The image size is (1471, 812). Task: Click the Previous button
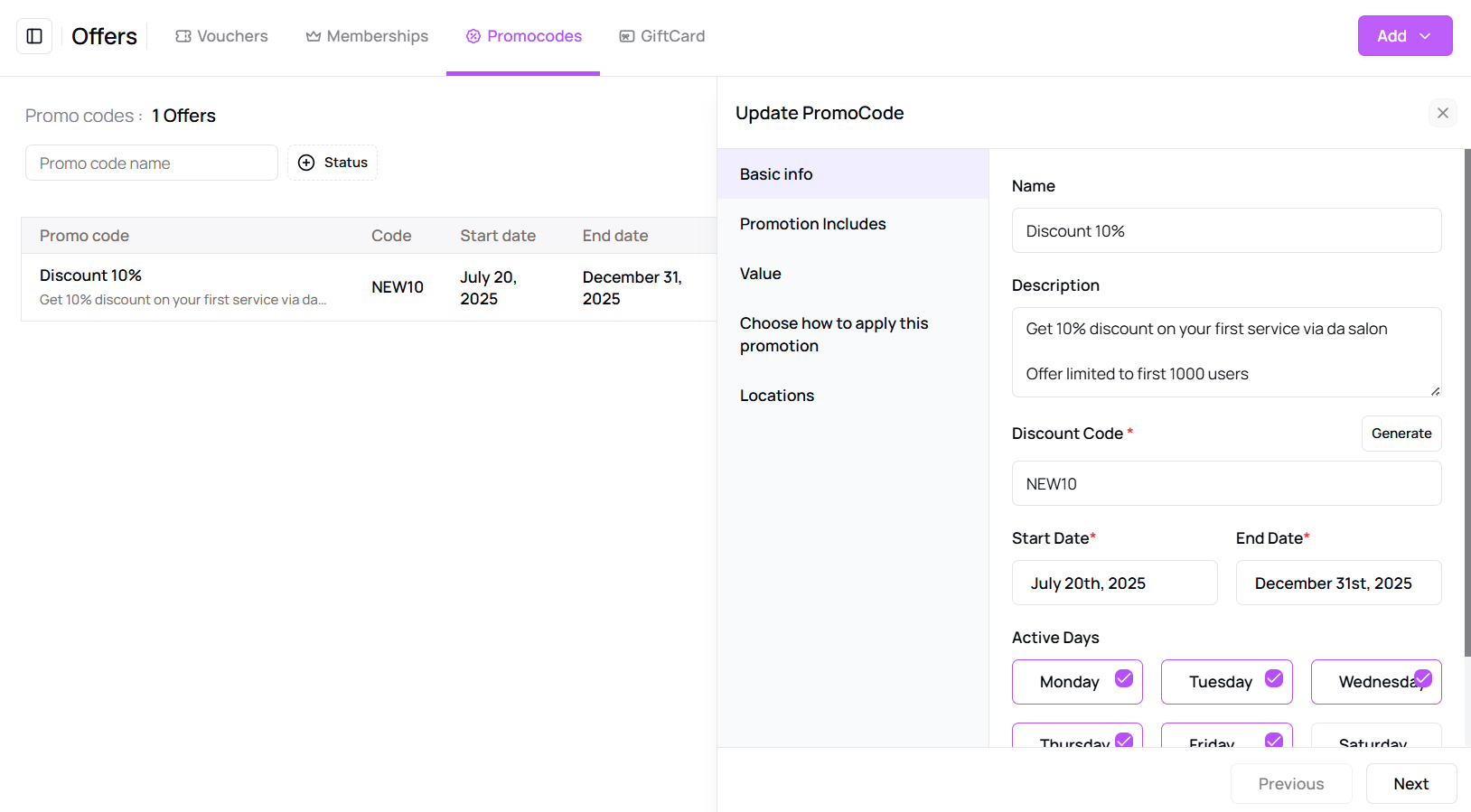(1291, 784)
